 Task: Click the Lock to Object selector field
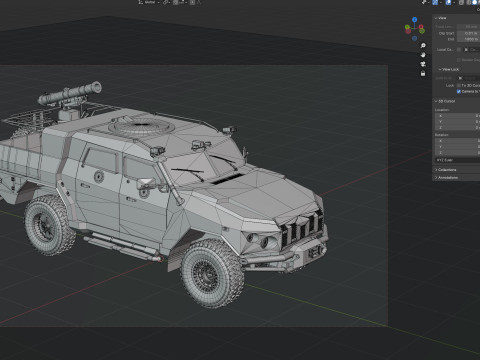tap(468, 78)
